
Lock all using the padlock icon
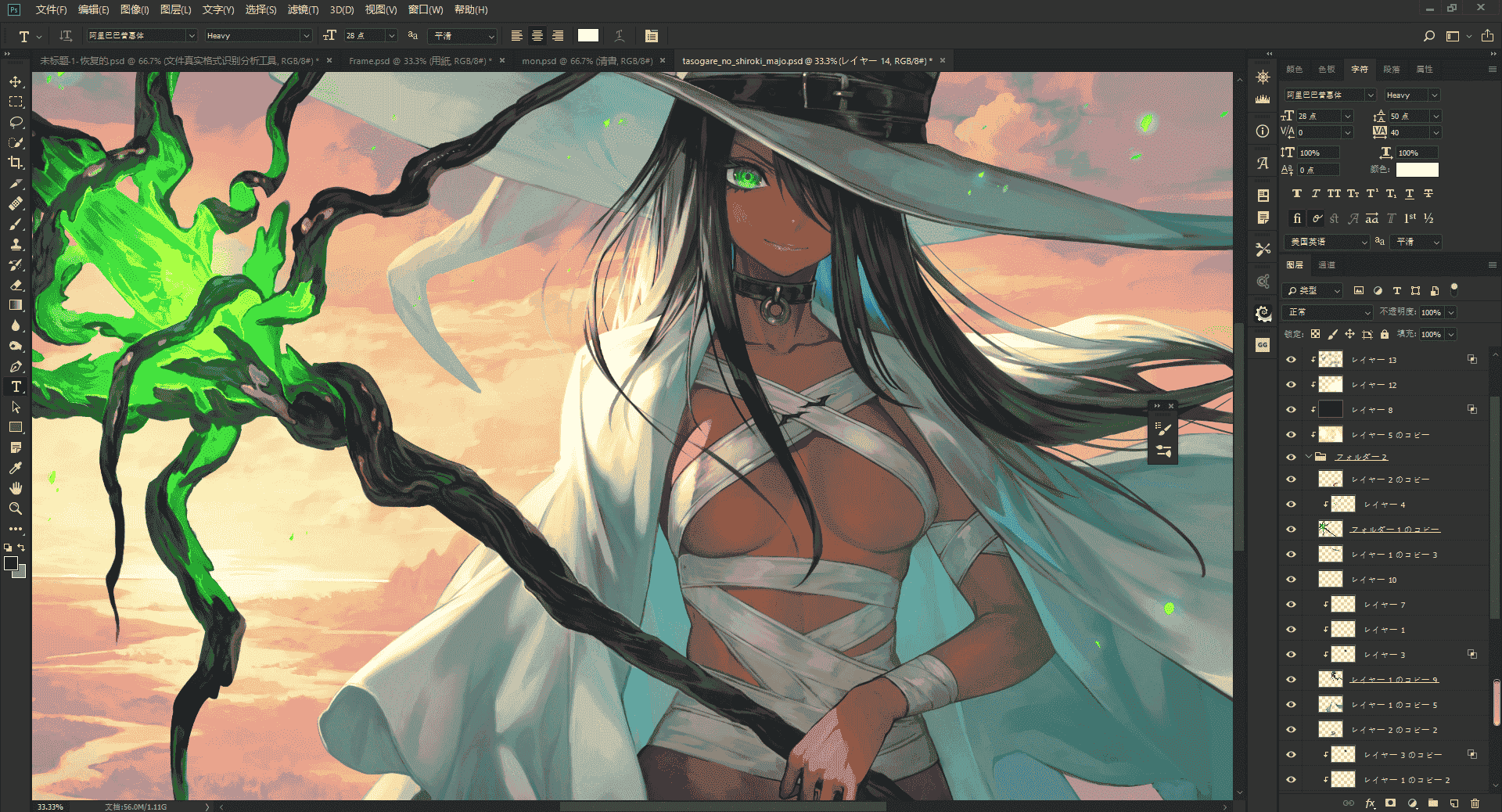coord(1385,334)
